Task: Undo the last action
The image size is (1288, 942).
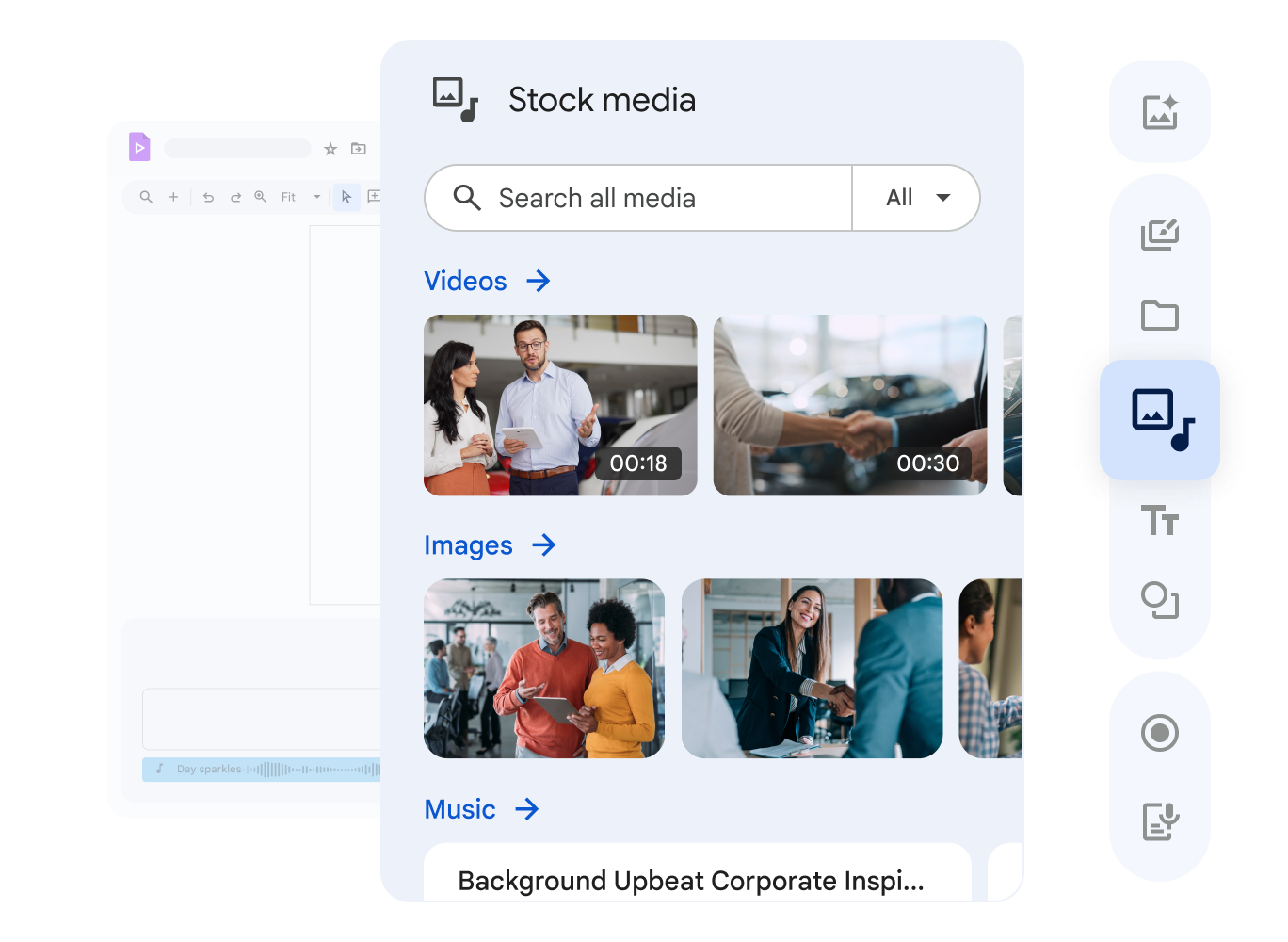Action: click(208, 197)
